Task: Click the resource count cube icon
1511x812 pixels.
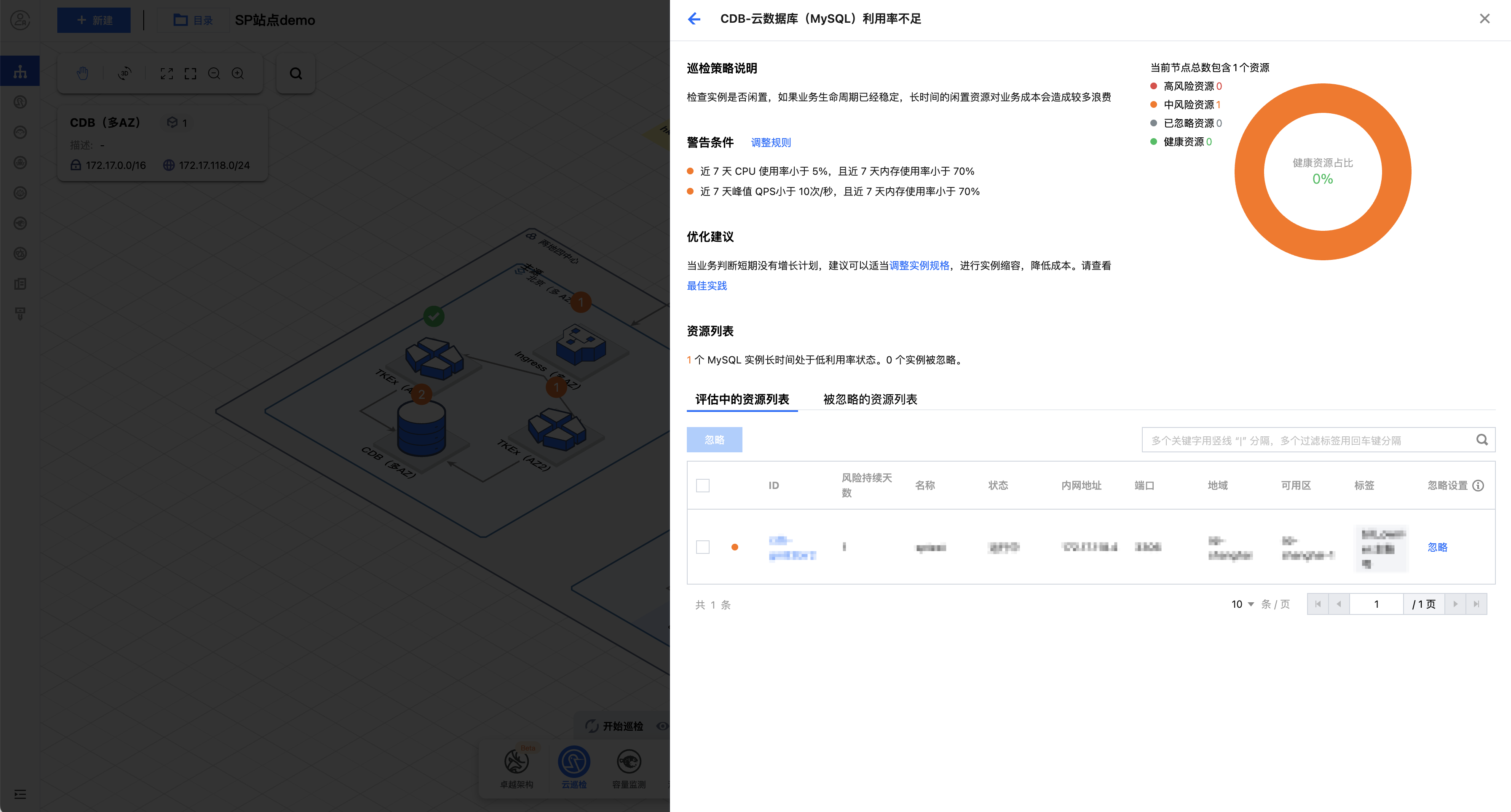Action: [172, 122]
